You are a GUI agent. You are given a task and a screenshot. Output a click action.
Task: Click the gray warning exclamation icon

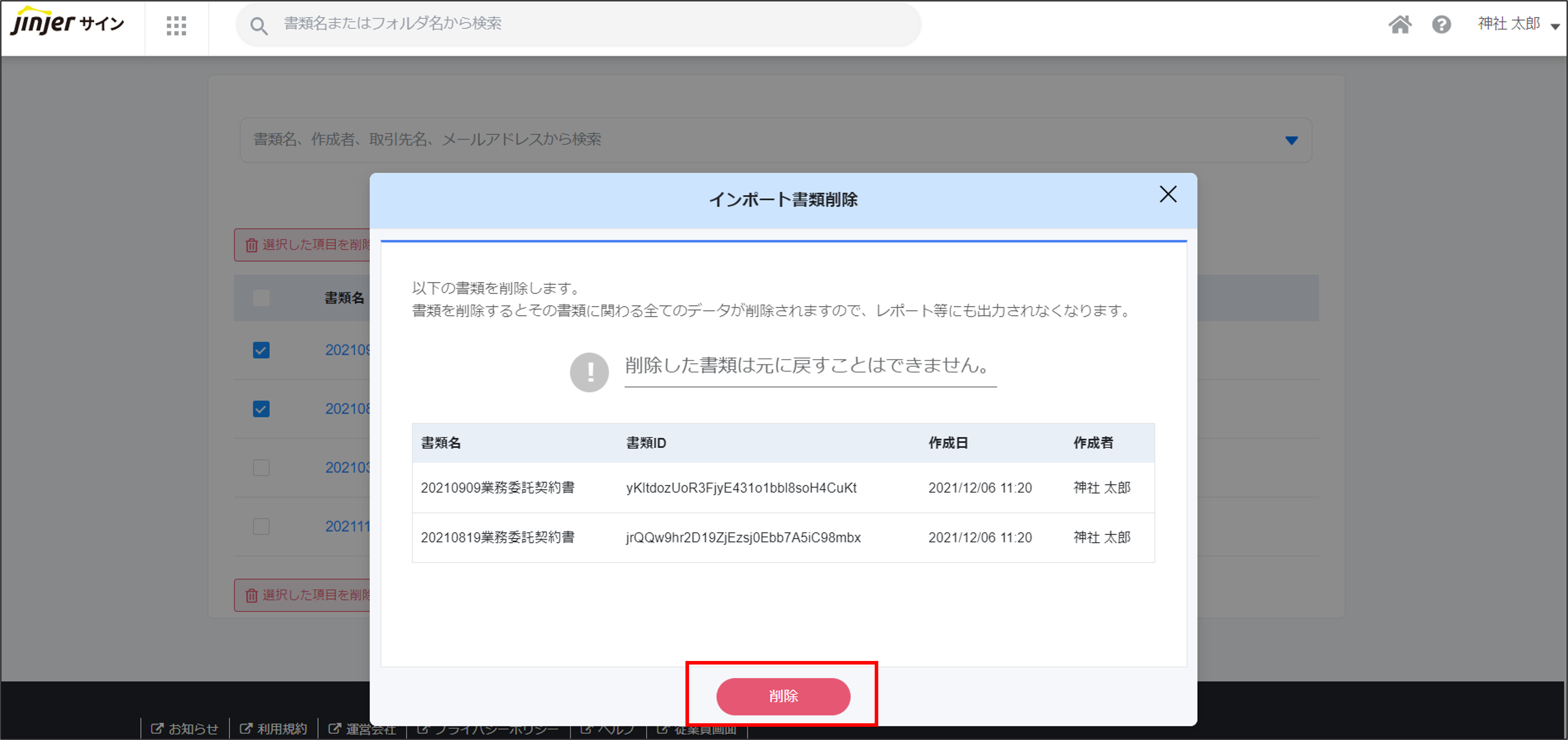(589, 372)
